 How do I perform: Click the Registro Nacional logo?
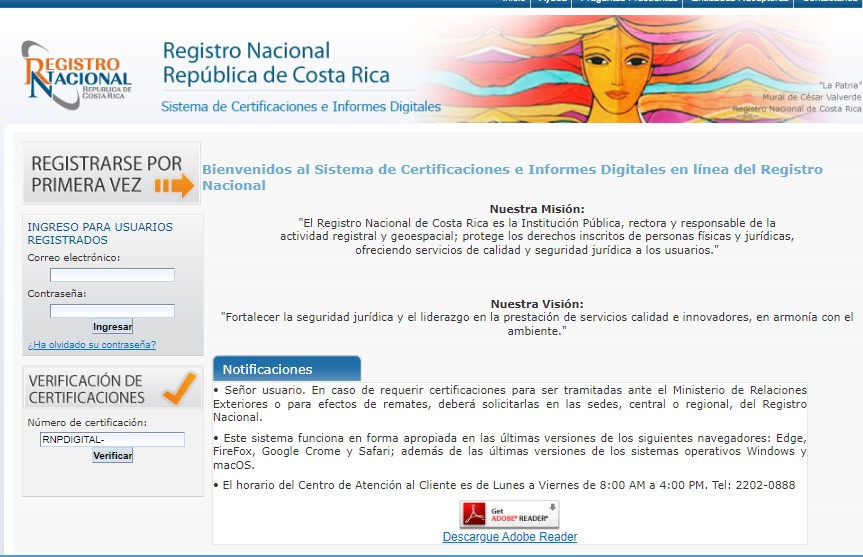(77, 75)
